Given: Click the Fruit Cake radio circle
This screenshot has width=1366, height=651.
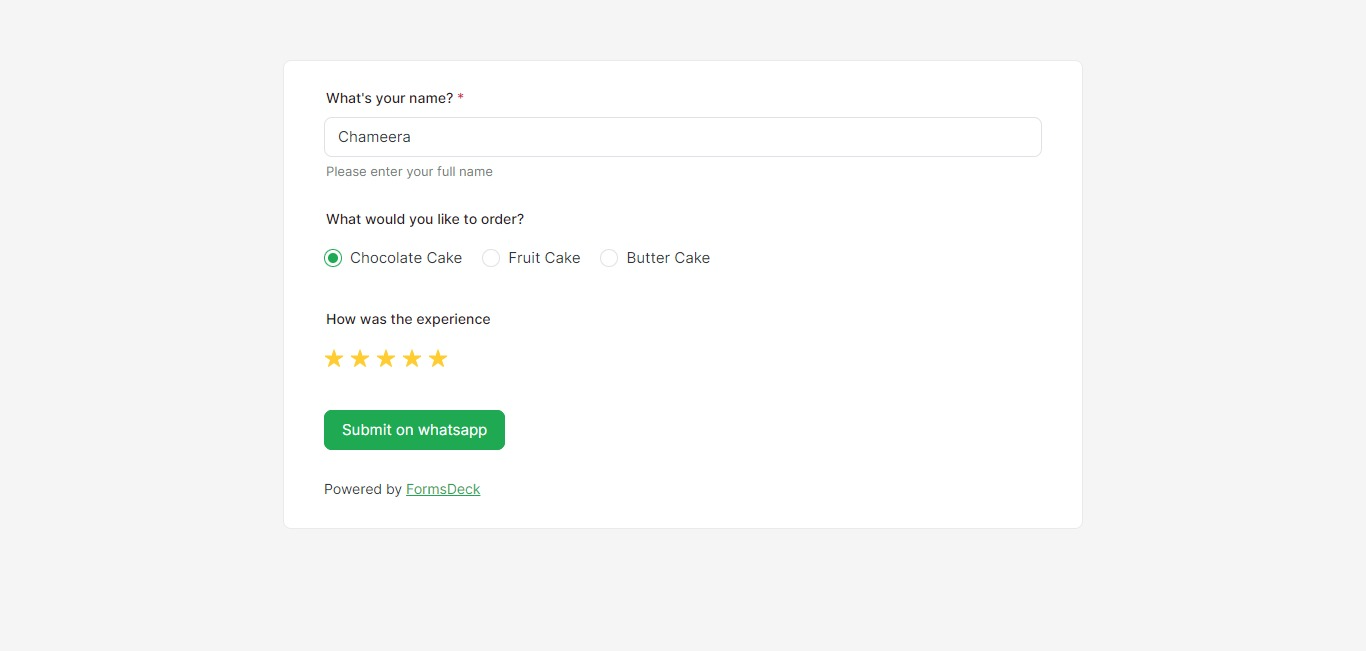Looking at the screenshot, I should [491, 257].
